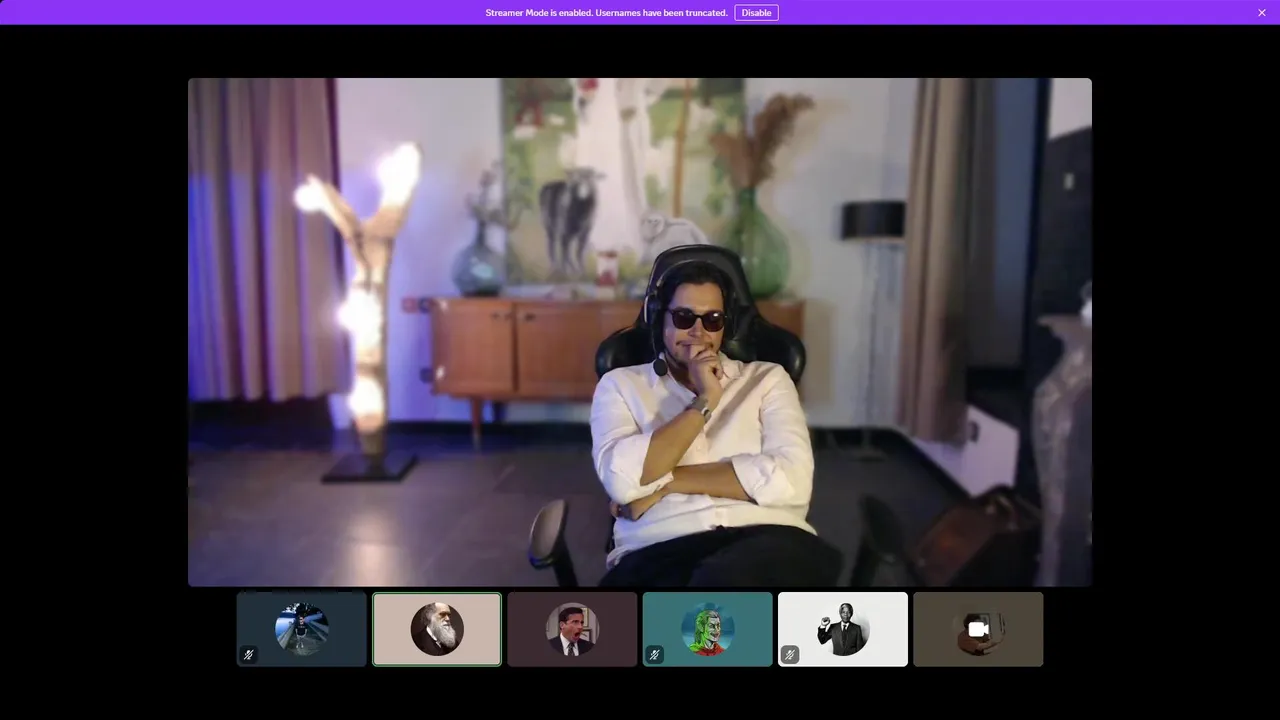
Task: Click Disable in the Streamer Mode banner
Action: 756,13
